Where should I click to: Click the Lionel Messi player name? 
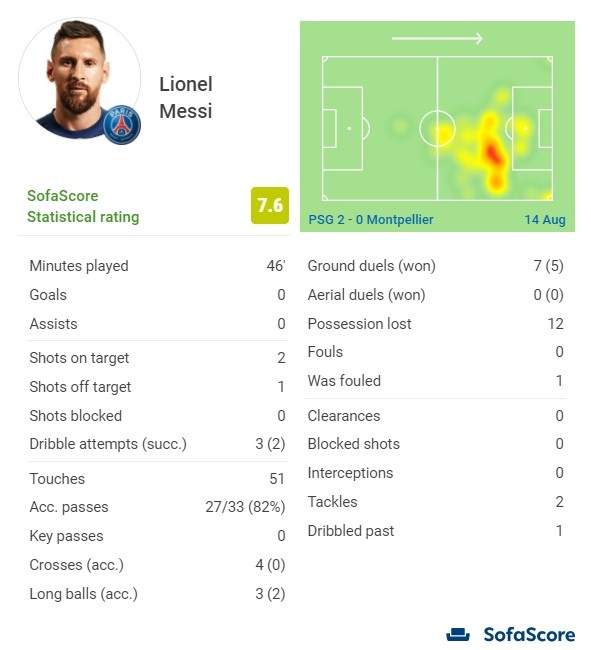[x=186, y=98]
